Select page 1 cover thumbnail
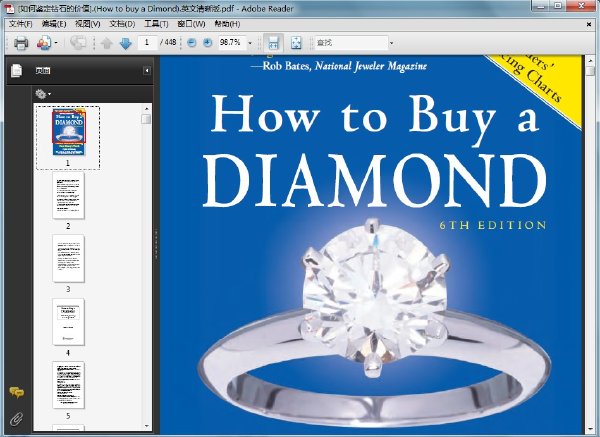 (69, 132)
